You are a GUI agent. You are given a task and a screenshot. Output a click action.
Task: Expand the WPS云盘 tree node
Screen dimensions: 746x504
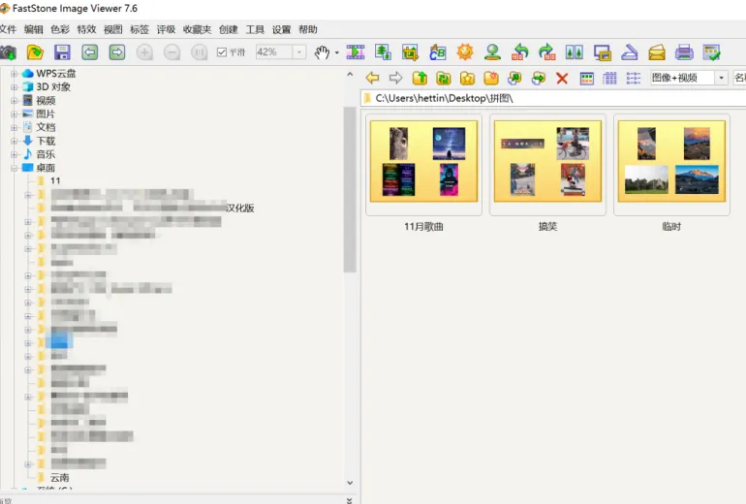click(x=14, y=74)
